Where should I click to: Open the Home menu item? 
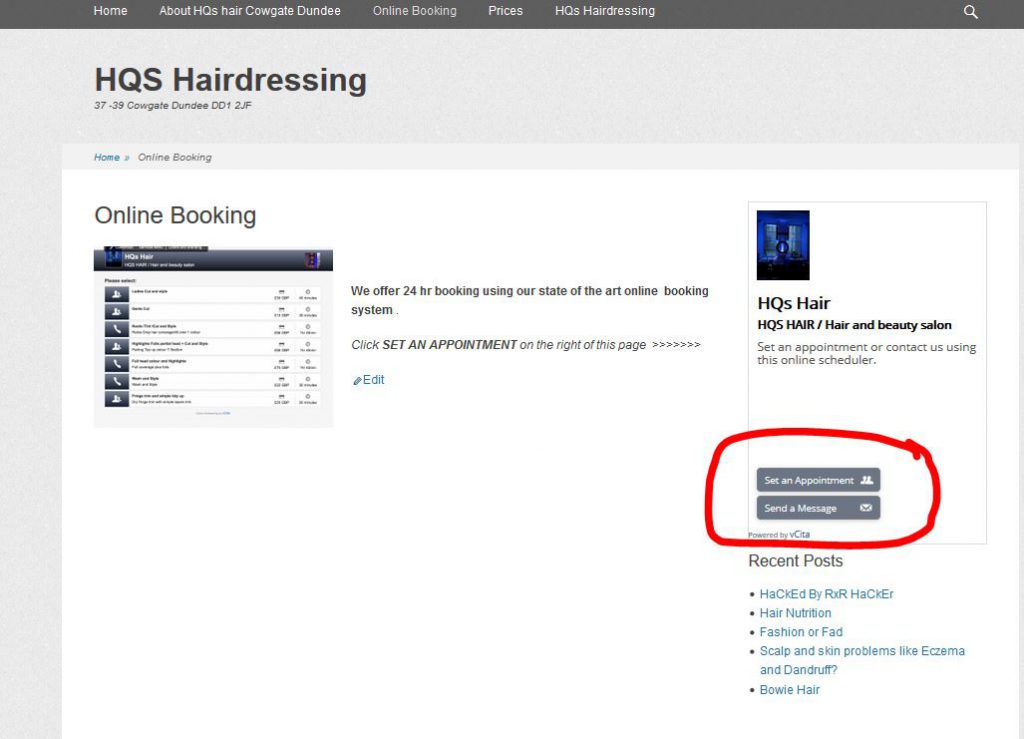[x=110, y=11]
